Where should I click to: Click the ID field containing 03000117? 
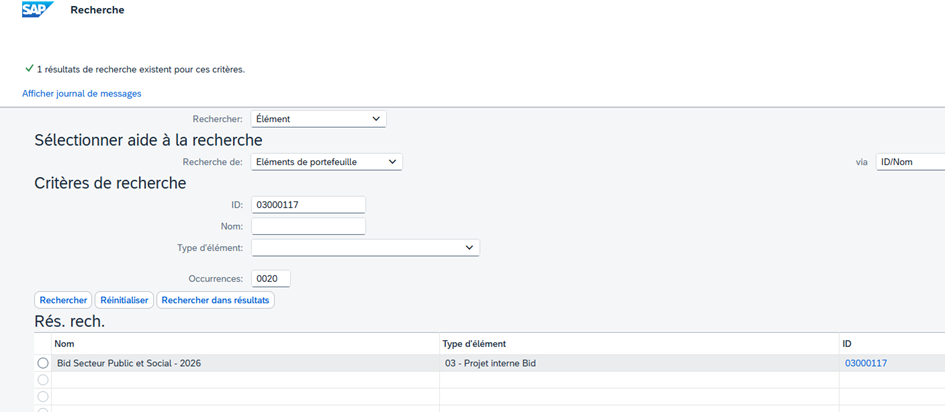point(308,205)
